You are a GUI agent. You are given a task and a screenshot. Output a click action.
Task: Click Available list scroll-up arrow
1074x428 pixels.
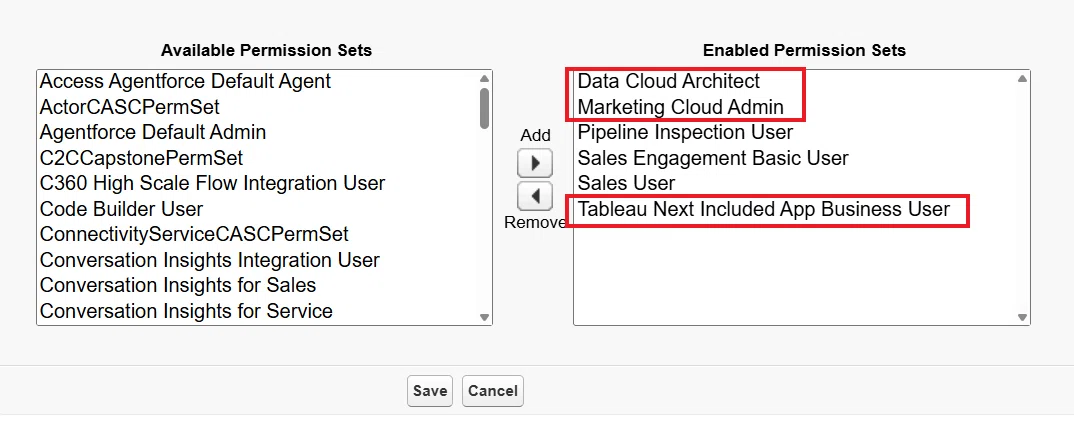(484, 79)
